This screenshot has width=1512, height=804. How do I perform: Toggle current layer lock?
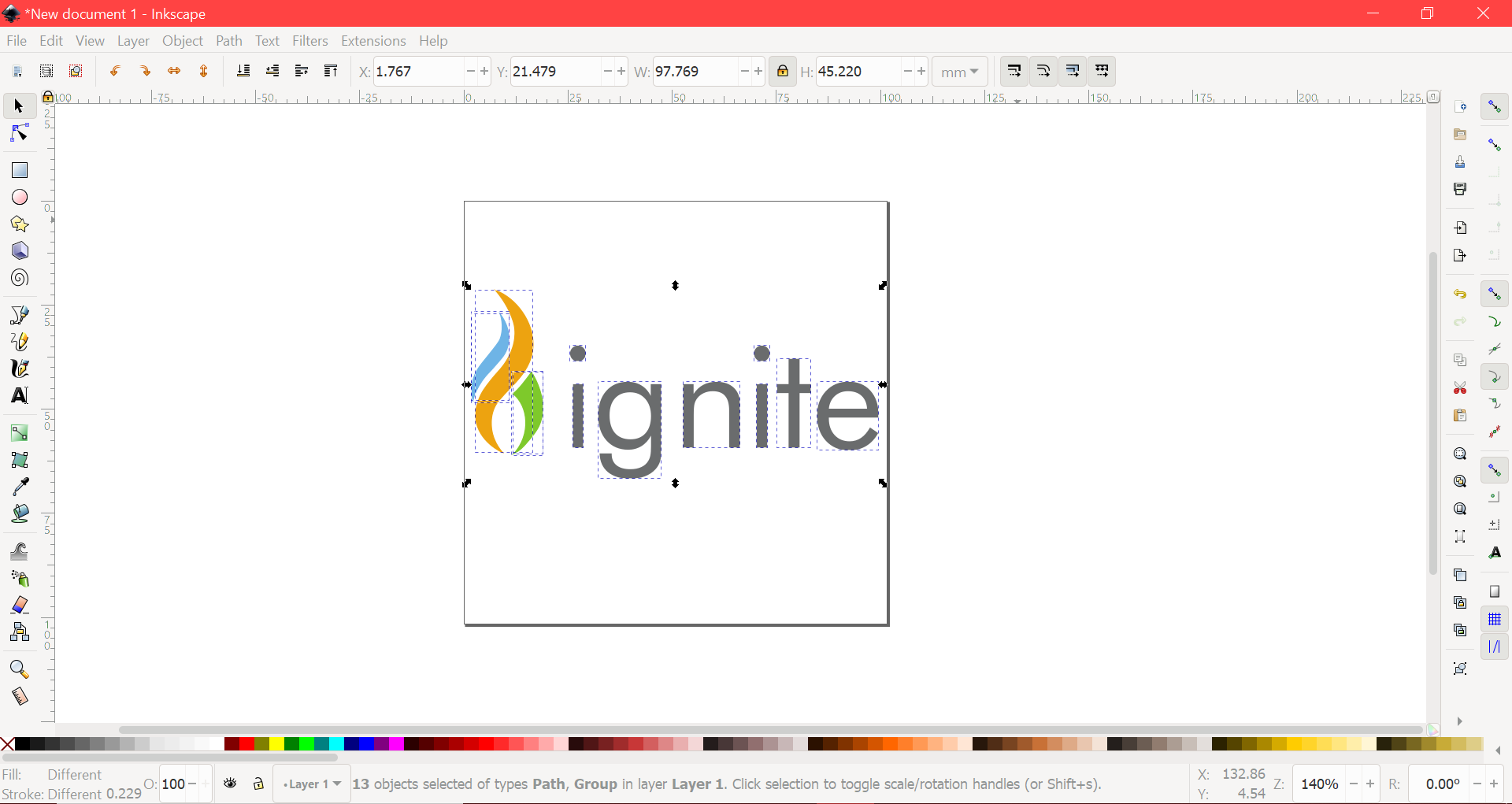[258, 784]
